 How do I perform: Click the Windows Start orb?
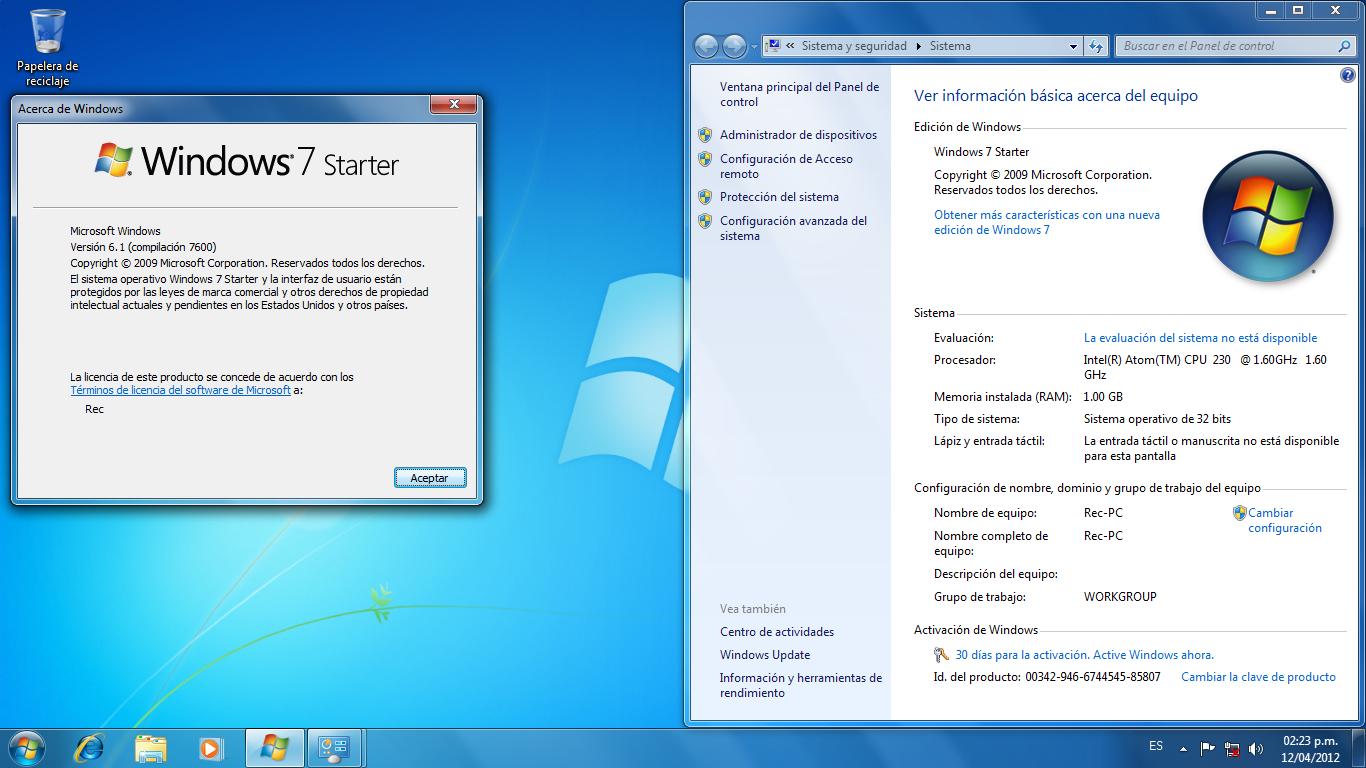[x=26, y=747]
